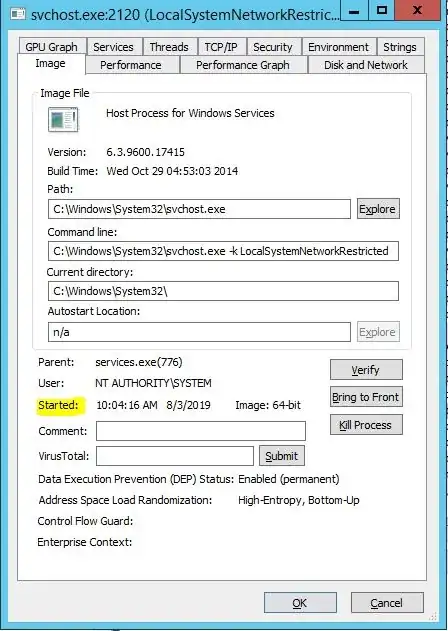
Task: Click the DEP status Enabled (permanent) value
Action: (x=289, y=479)
